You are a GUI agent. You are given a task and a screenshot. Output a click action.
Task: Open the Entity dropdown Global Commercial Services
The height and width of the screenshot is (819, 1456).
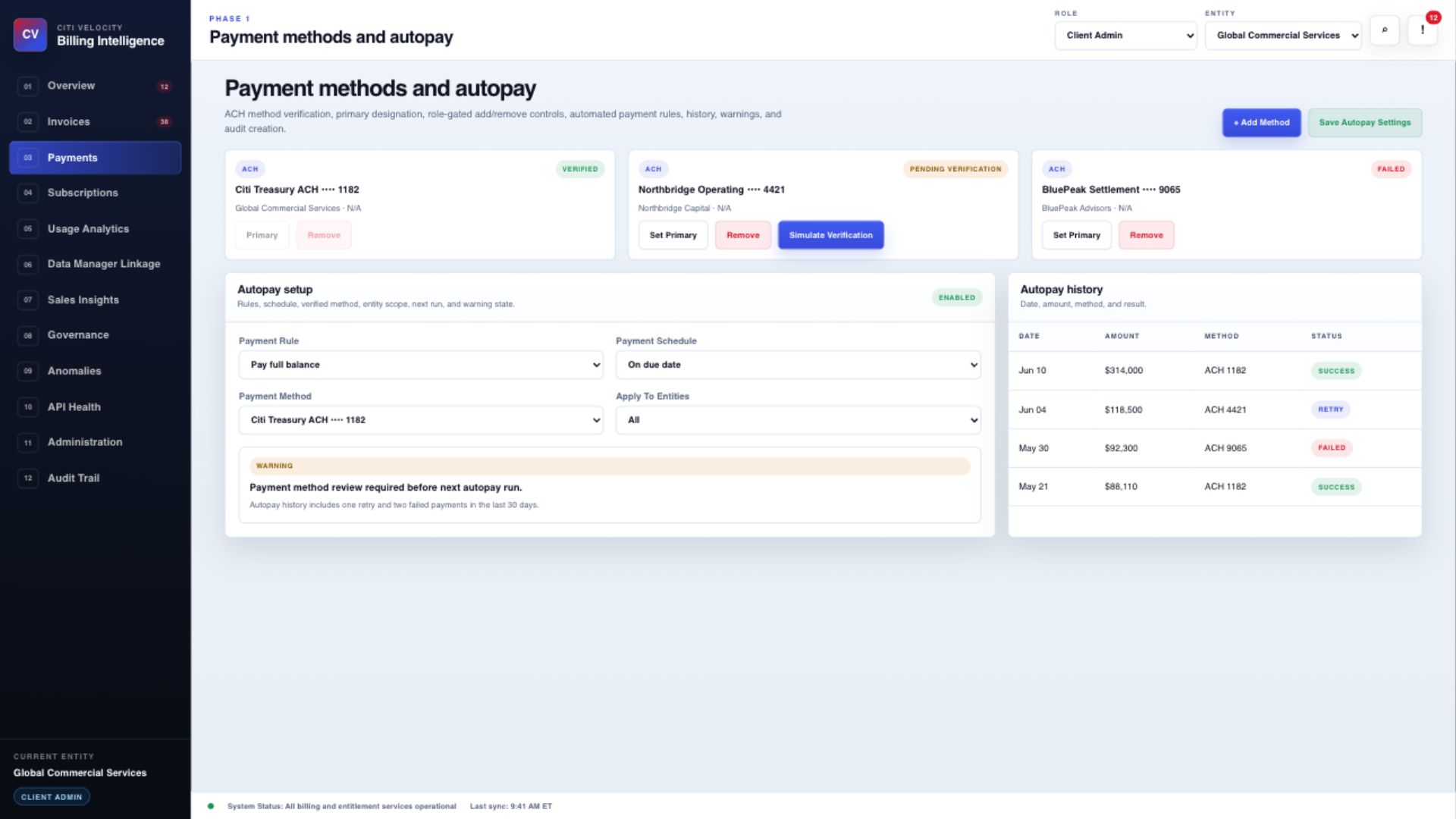pos(1283,36)
